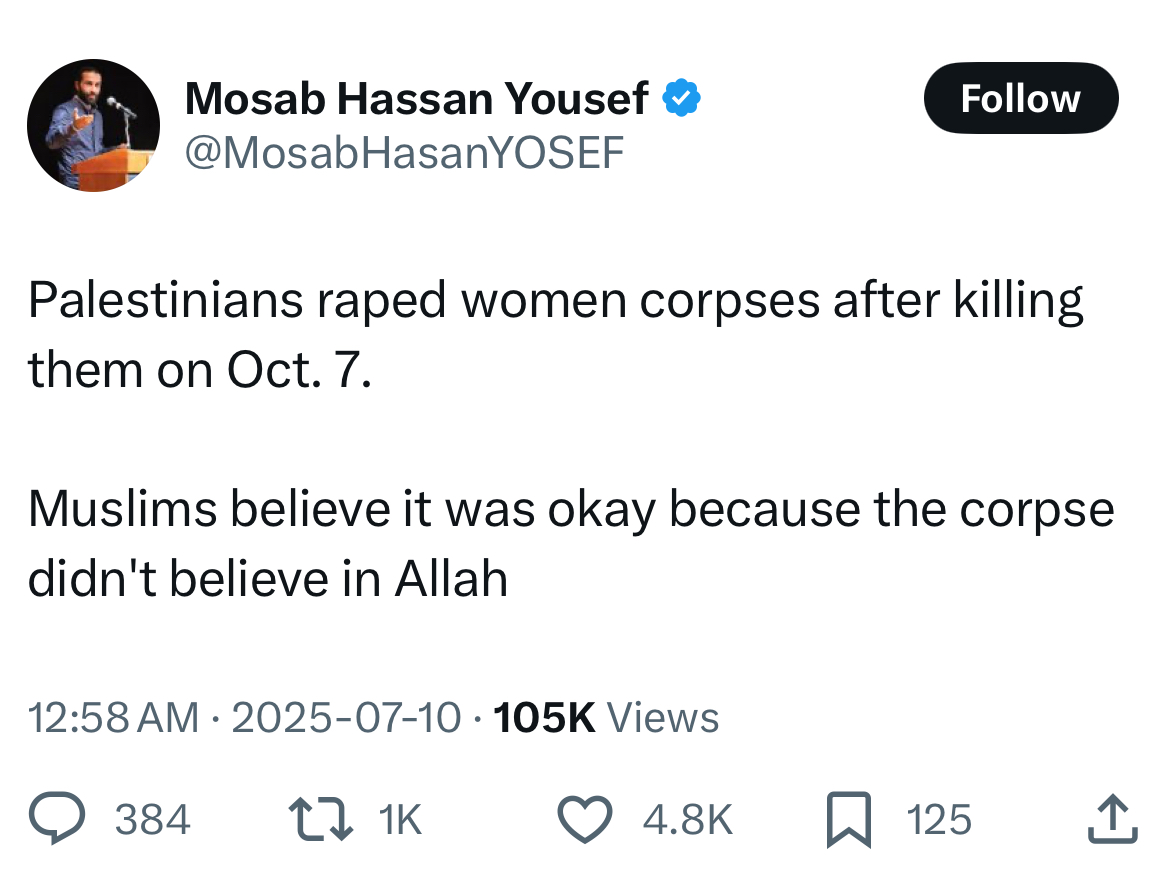Viewport: 1170px width, 883px height.
Task: Like the post with the heart icon
Action: pyautogui.click(x=586, y=819)
